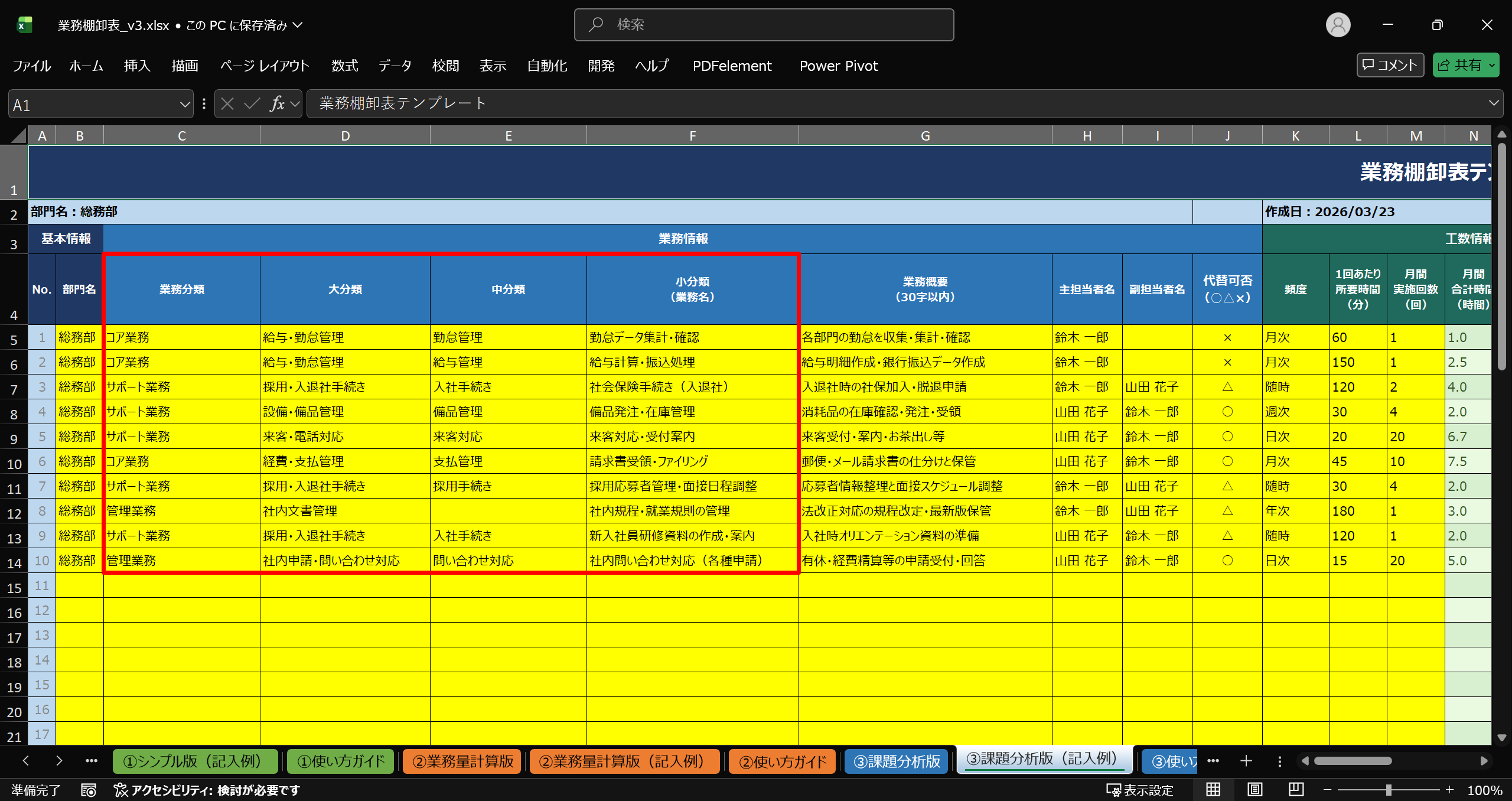Click the next sheet navigation arrow

(x=58, y=761)
